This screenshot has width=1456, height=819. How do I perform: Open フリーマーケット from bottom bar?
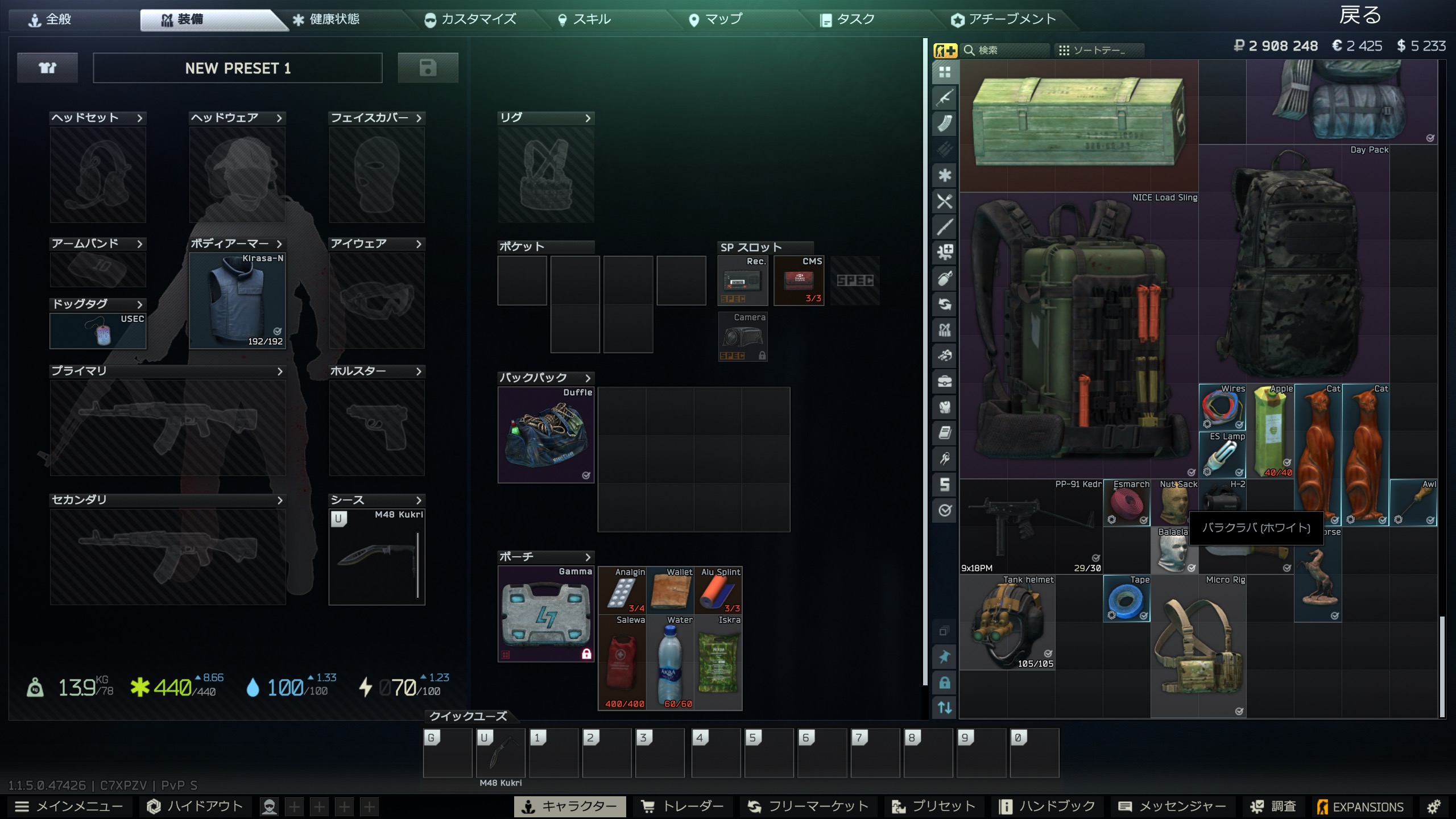(808, 806)
